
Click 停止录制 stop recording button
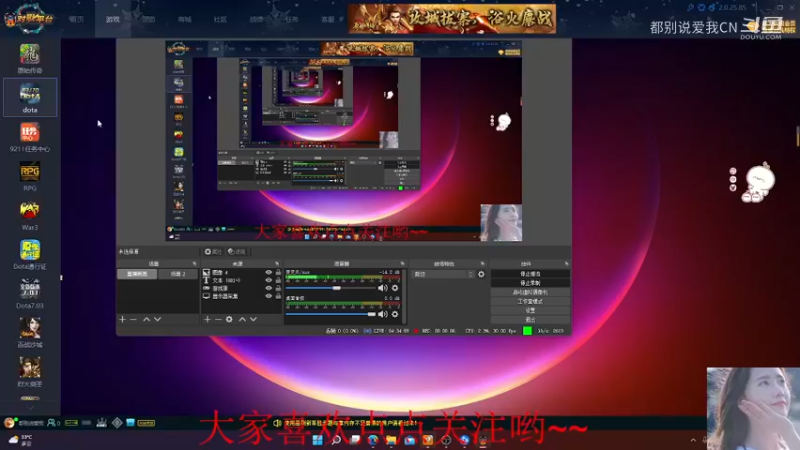(x=530, y=283)
